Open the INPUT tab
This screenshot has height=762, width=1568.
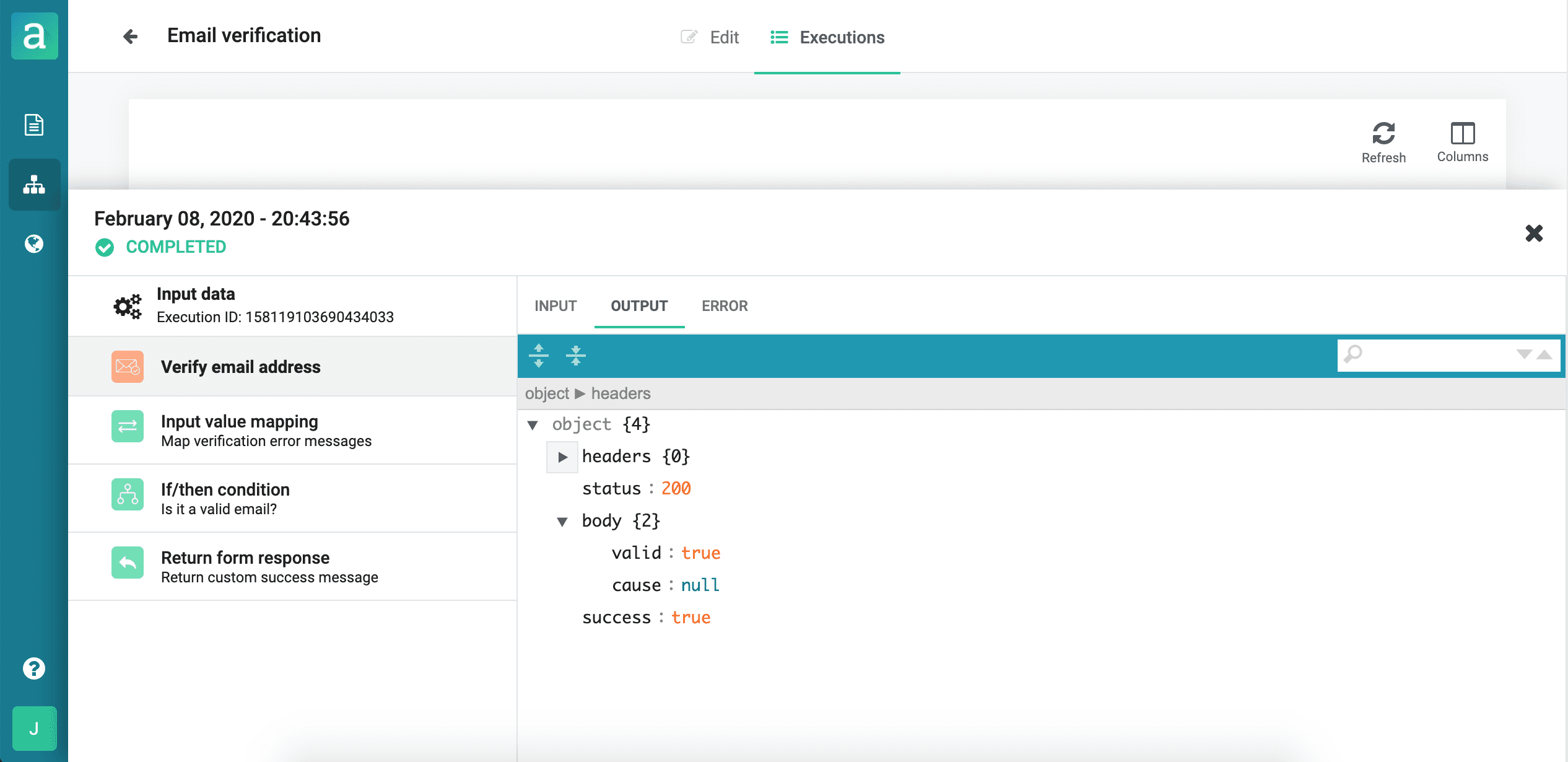[x=555, y=306]
